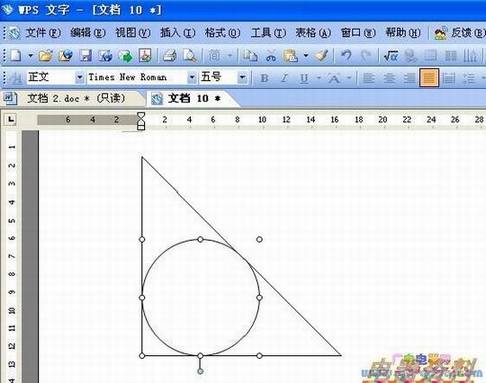The image size is (486, 383).
Task: Click the New document icon
Action: [15, 55]
